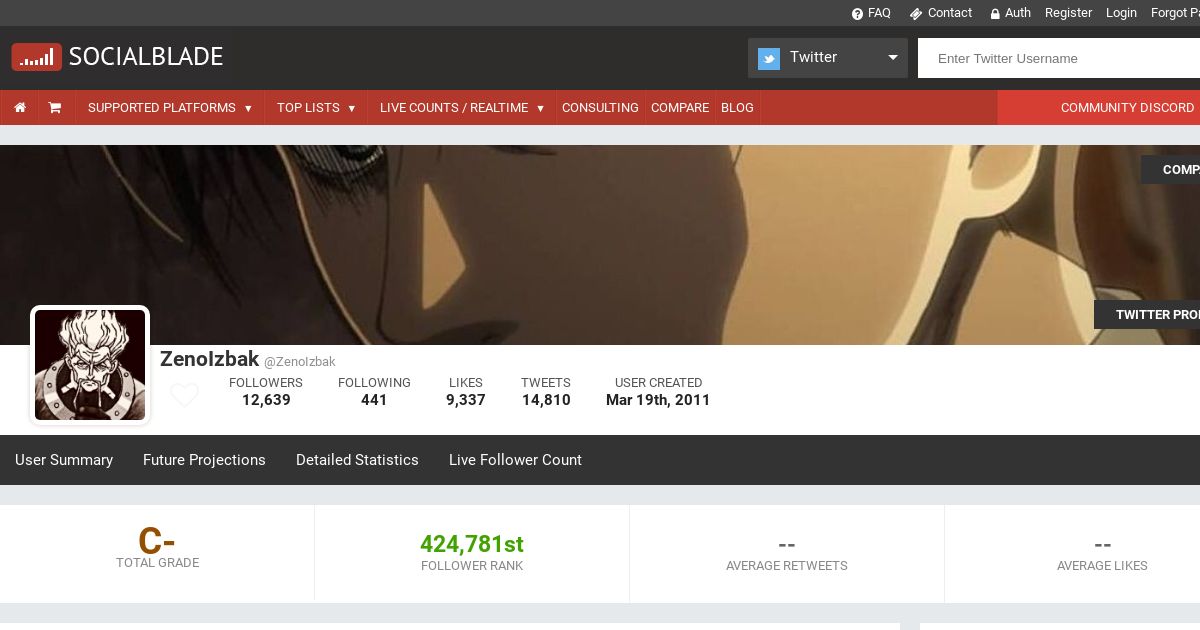Switch to the Detailed Statistics tab
1200x630 pixels.
click(x=357, y=460)
